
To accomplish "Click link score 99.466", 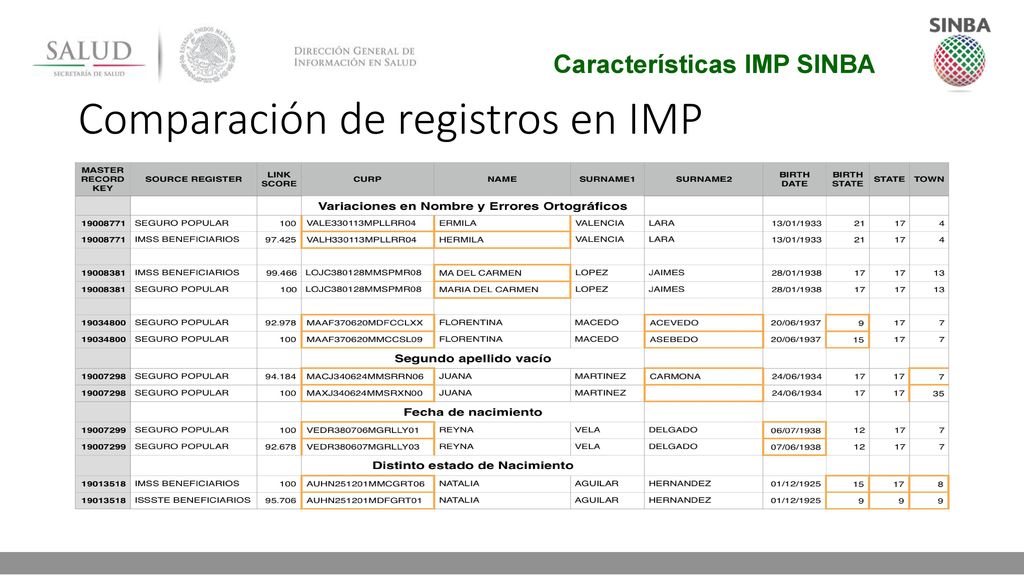I will coord(281,273).
